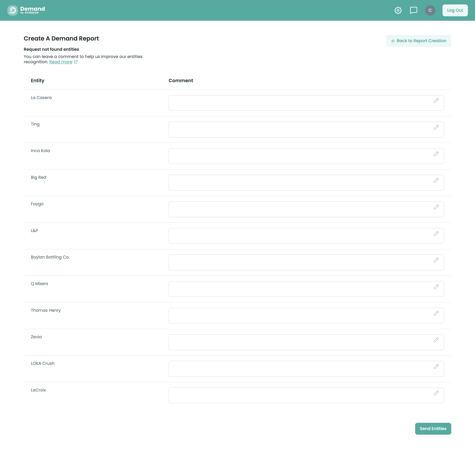Focus the comment field for LaCroix
Image resolution: width=475 pixels, height=449 pixels.
click(306, 395)
